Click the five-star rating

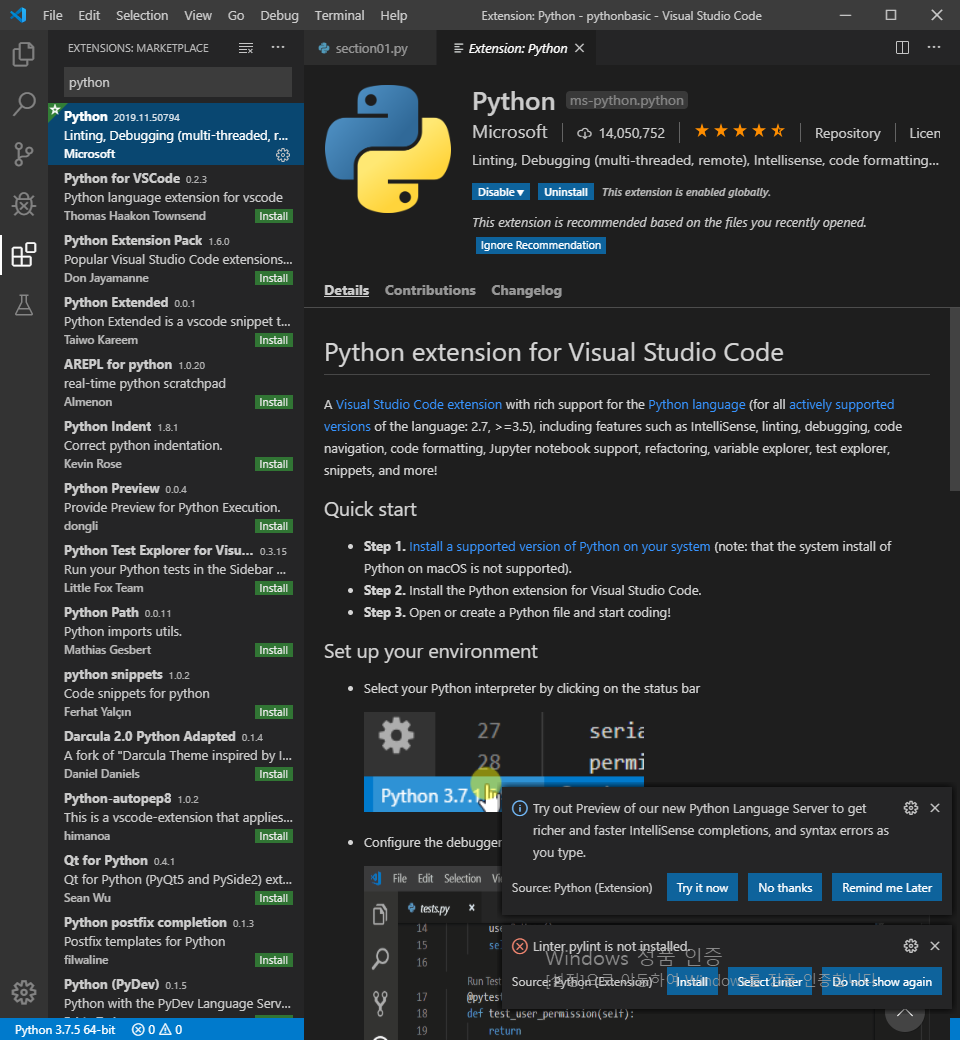[x=740, y=131]
